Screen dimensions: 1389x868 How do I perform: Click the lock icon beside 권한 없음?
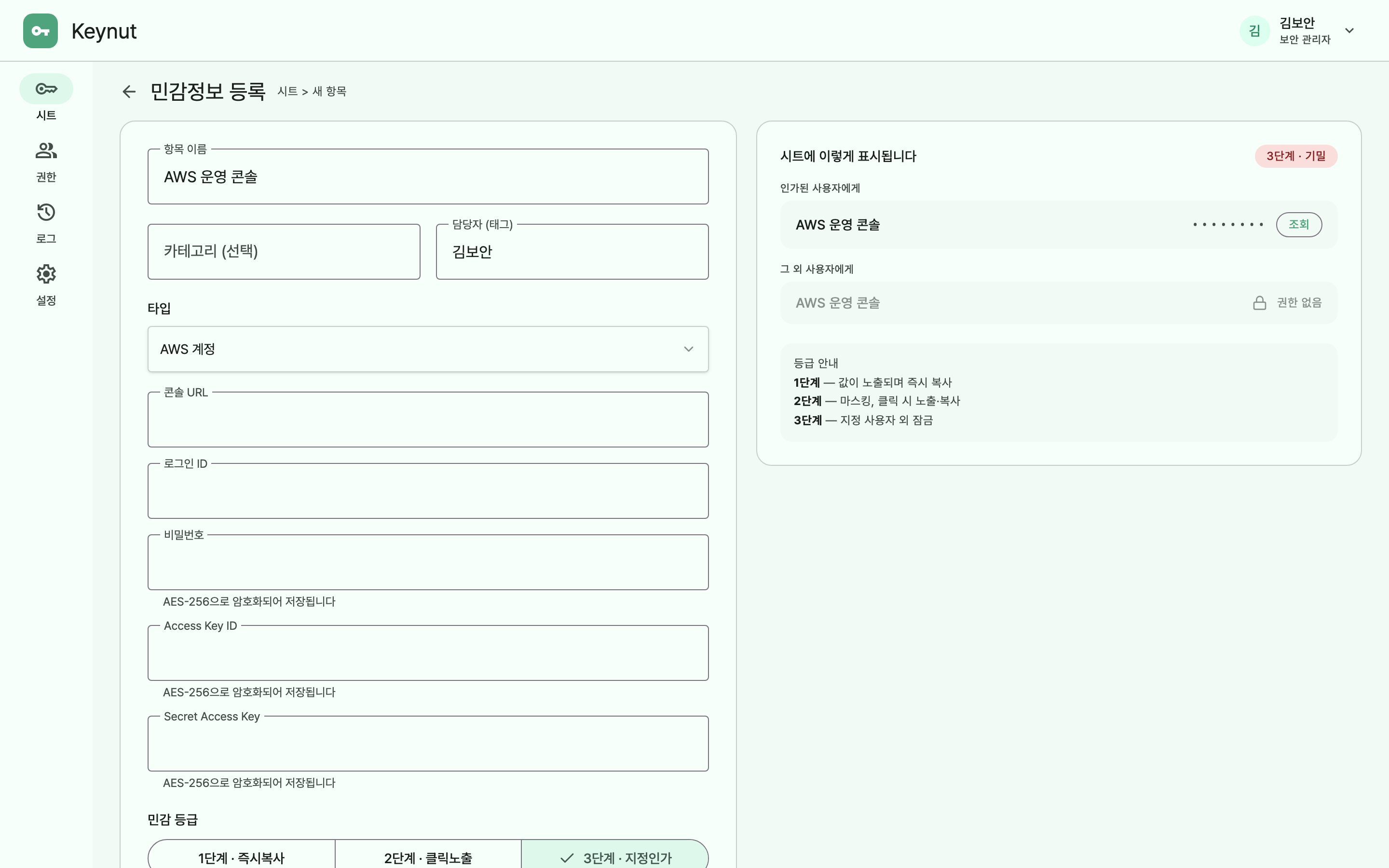pyautogui.click(x=1259, y=302)
